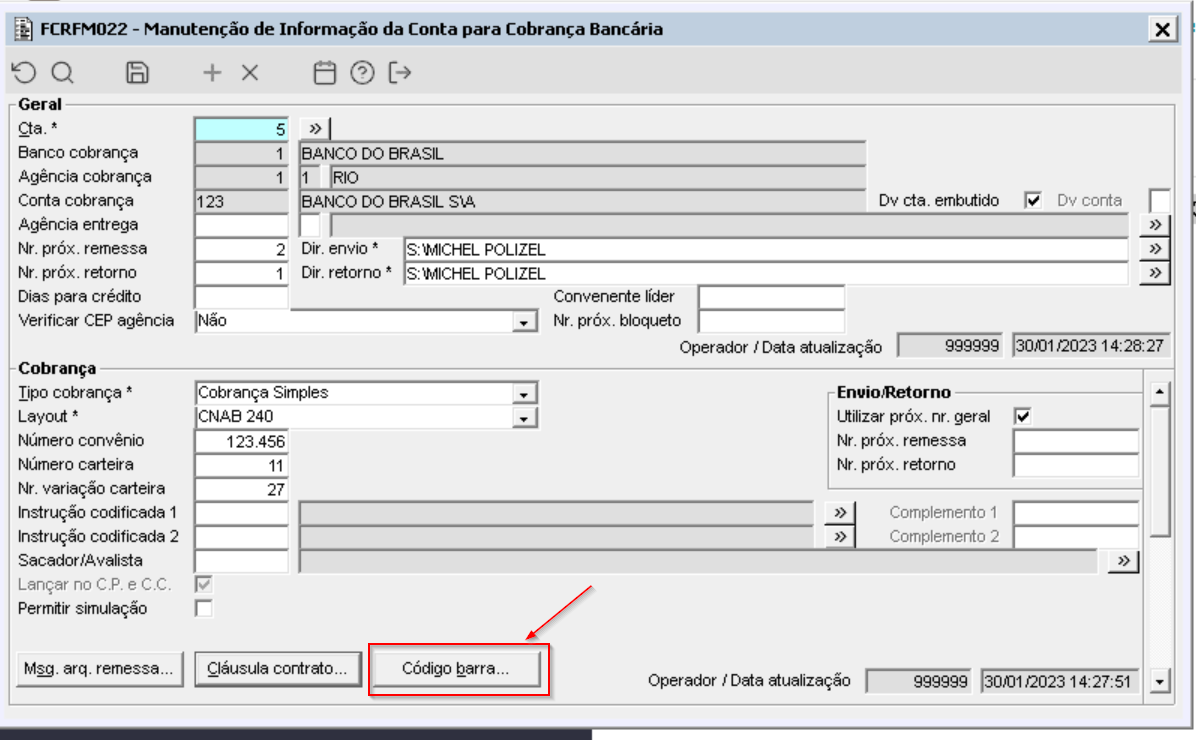Open lookup arrows for Agência entrega

coord(1155,224)
